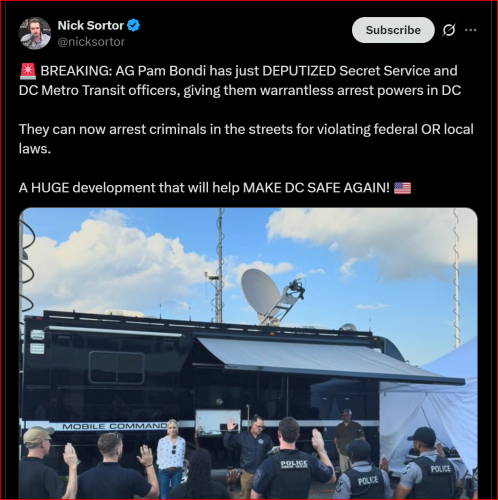Click the Subscribe button
The height and width of the screenshot is (500, 498).
click(x=393, y=30)
